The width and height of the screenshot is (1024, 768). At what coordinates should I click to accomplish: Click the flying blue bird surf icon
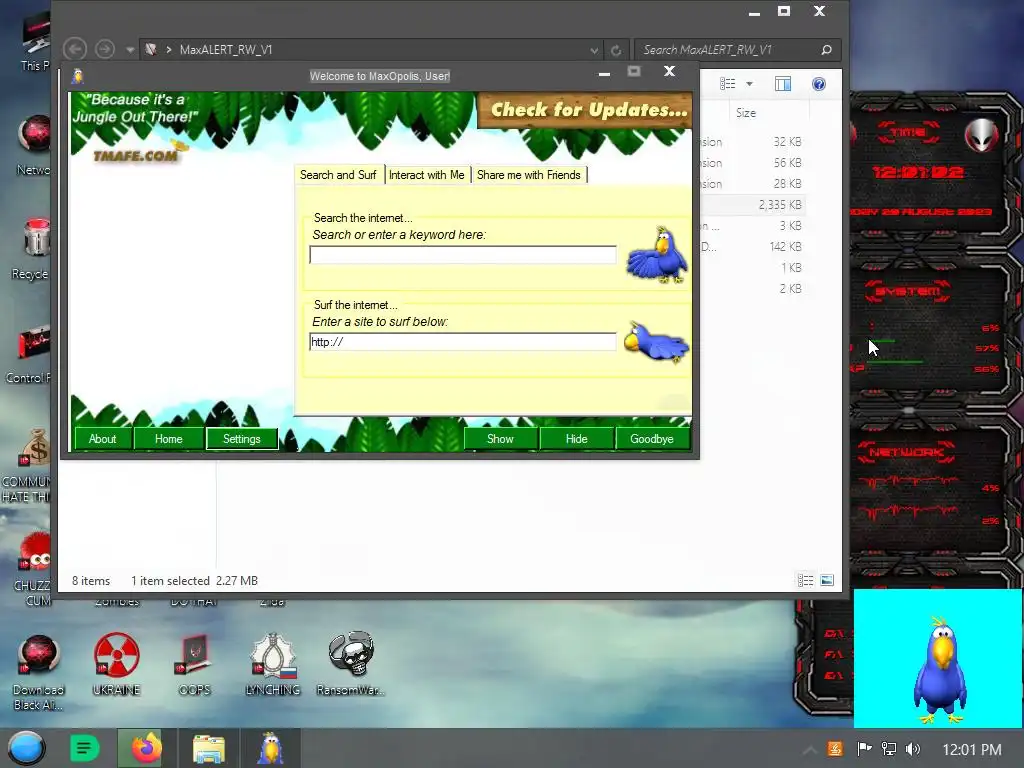[x=656, y=342]
